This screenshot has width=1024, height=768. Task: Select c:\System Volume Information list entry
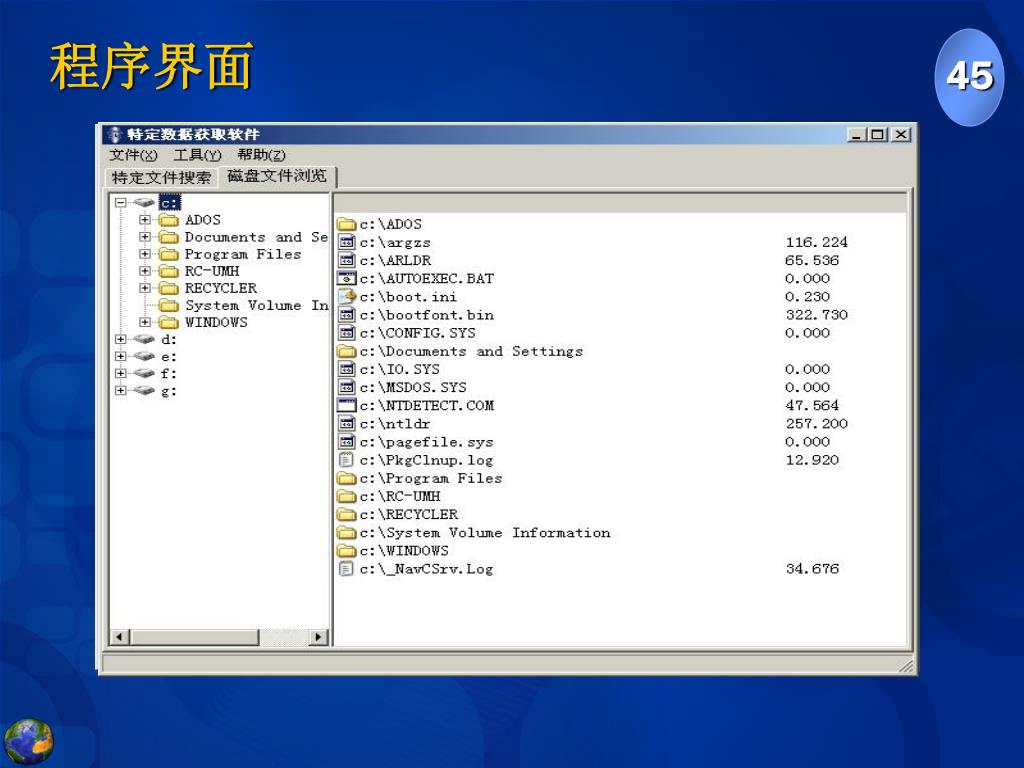[485, 533]
